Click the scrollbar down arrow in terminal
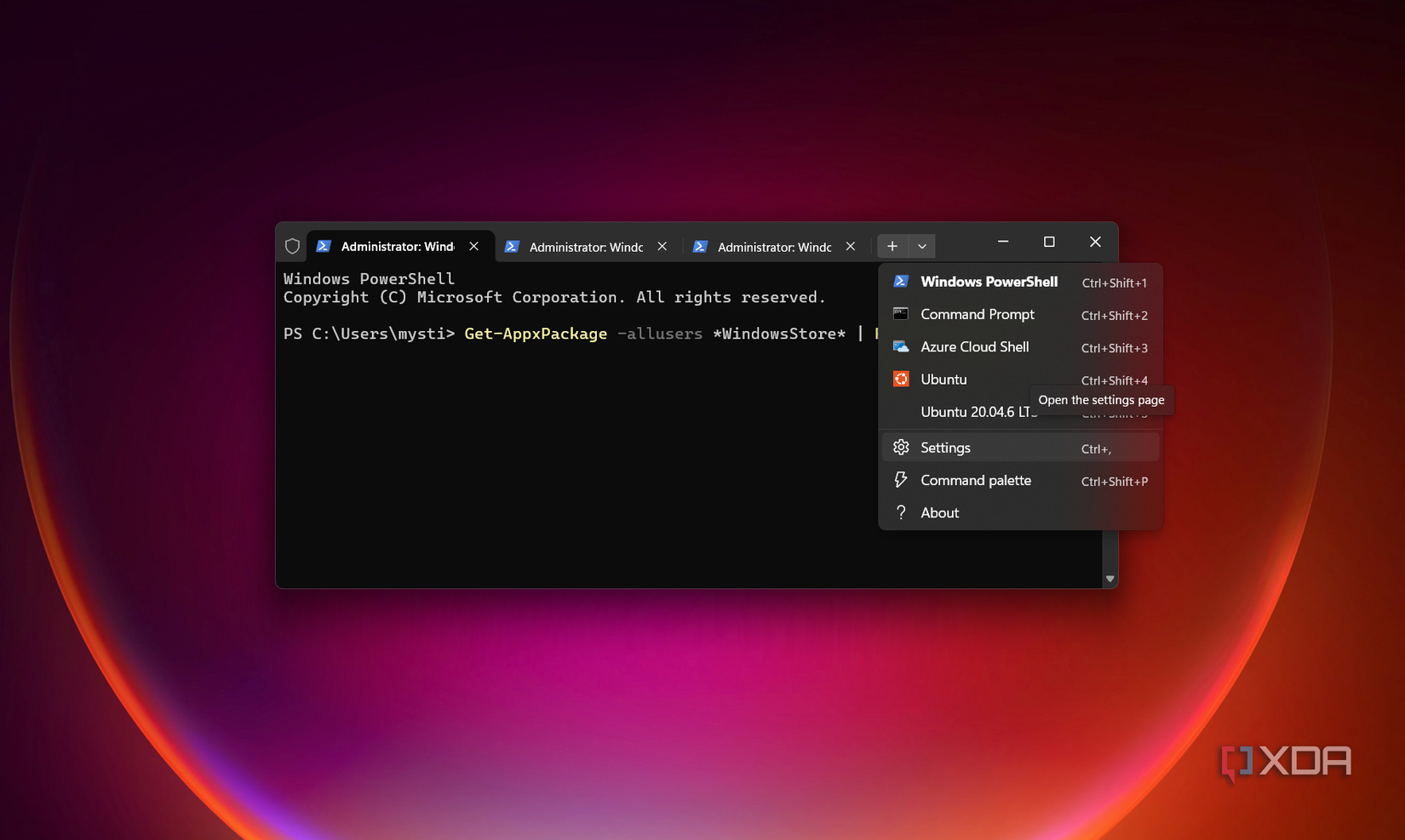The width and height of the screenshot is (1405, 840). pos(1110,579)
